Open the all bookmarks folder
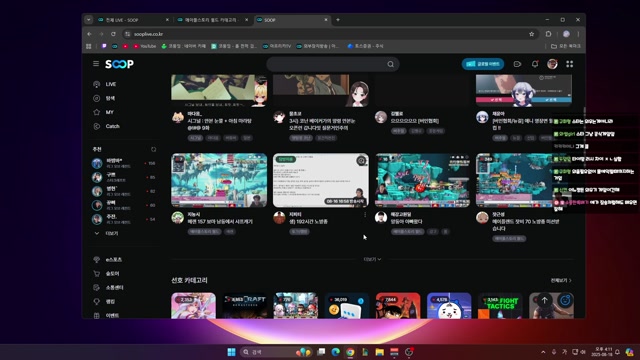 coord(566,46)
